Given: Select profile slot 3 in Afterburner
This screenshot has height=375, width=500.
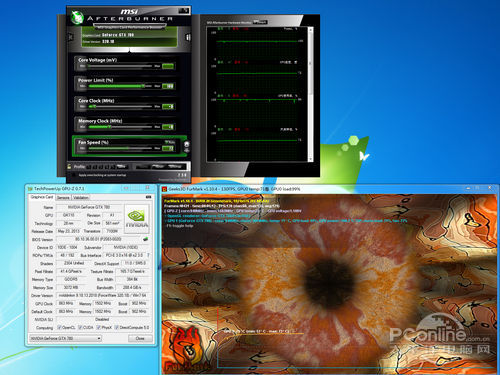Looking at the screenshot, I should pyautogui.click(x=101, y=166).
